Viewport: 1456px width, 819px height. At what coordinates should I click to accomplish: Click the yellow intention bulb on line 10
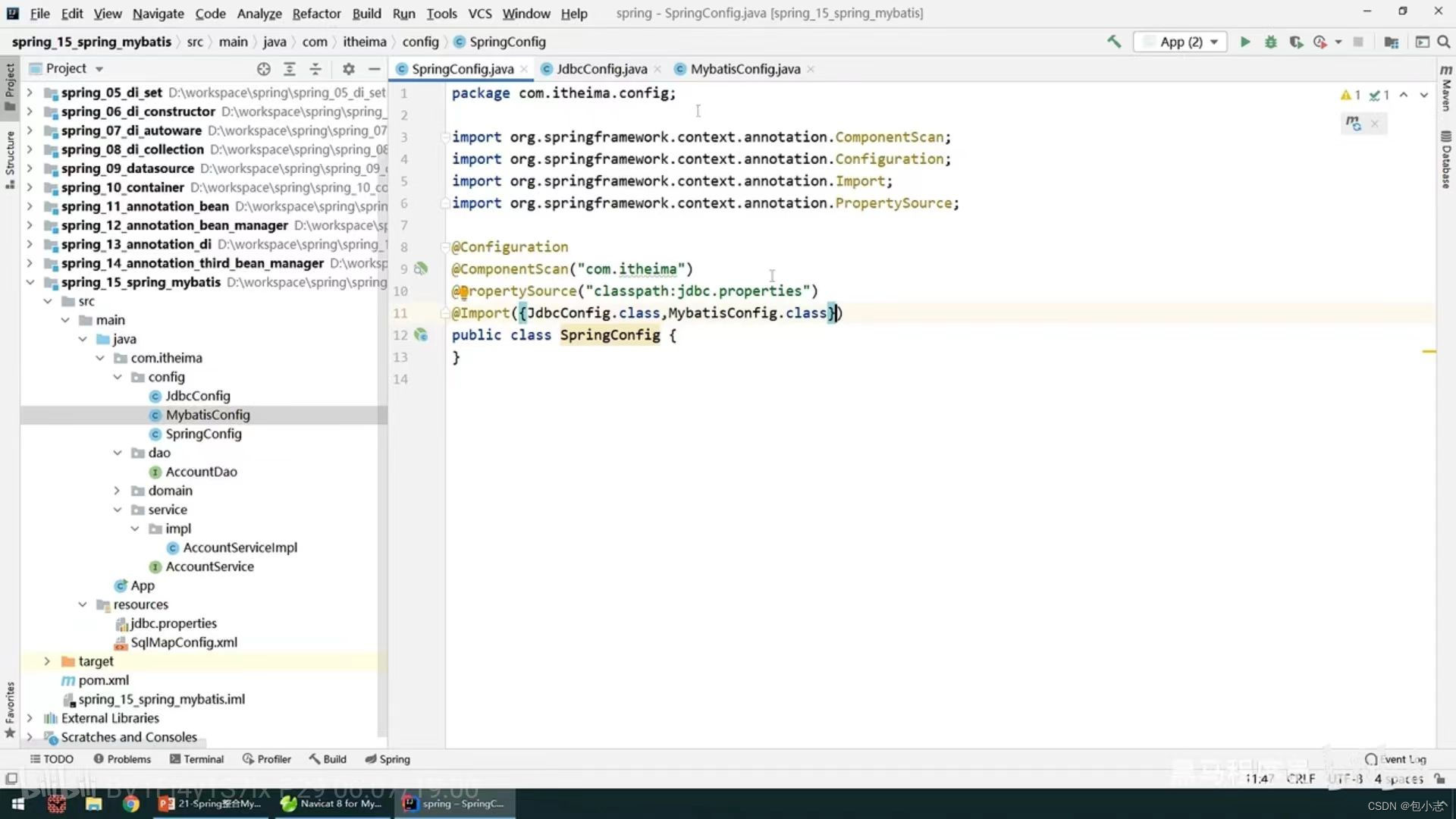pos(463,291)
